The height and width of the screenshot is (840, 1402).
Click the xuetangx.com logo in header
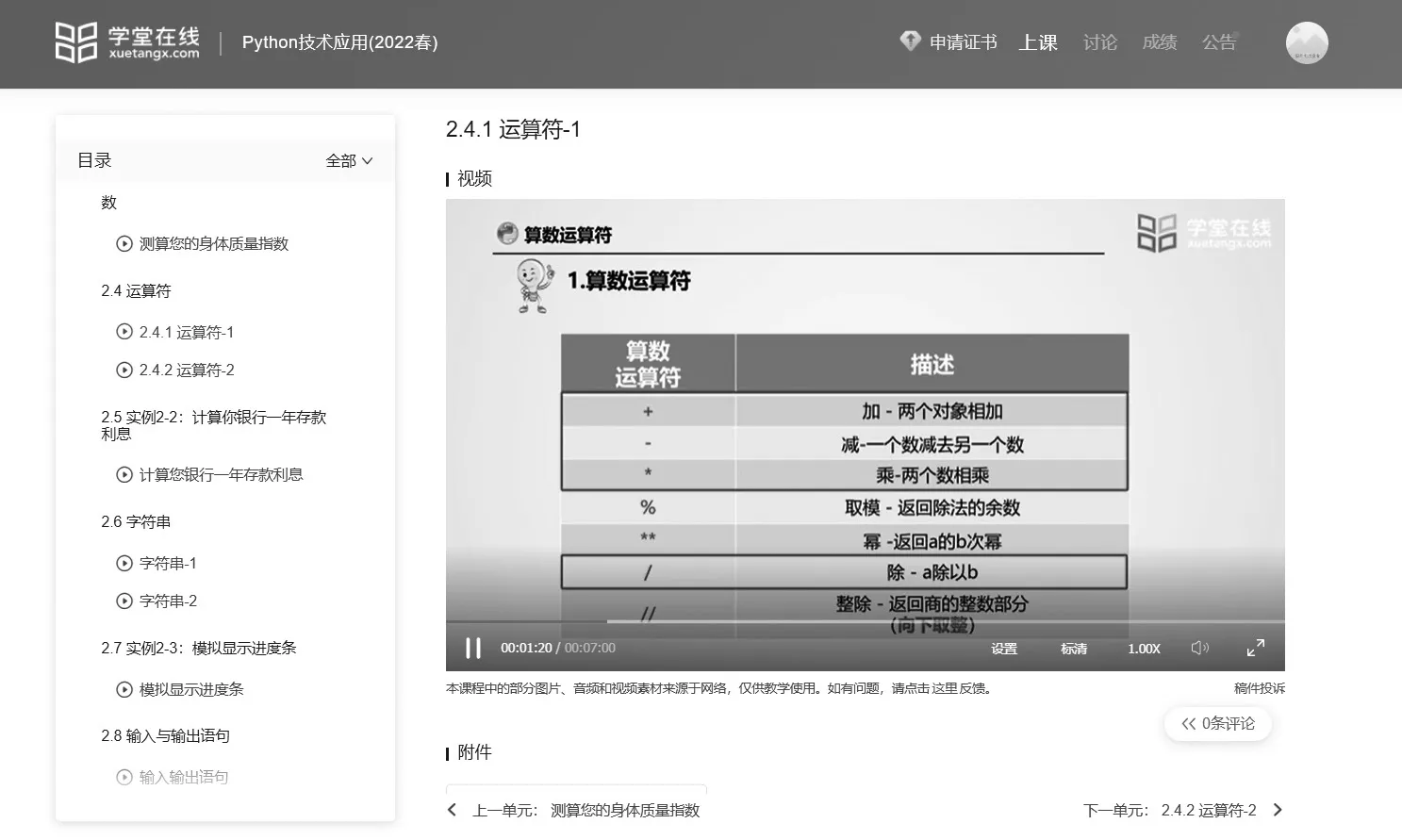tap(127, 42)
